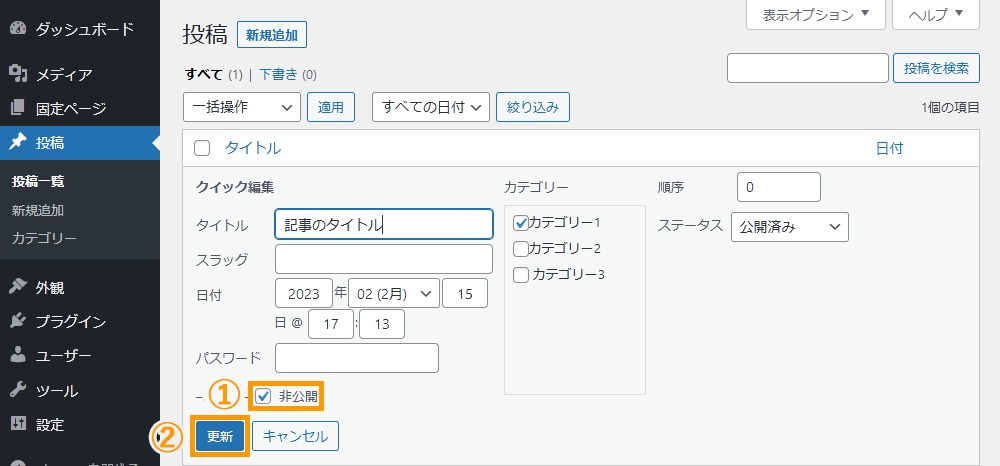Click the タイトル field with 記事のタイトル
Screen dimensions: 1000x466
pos(384,224)
